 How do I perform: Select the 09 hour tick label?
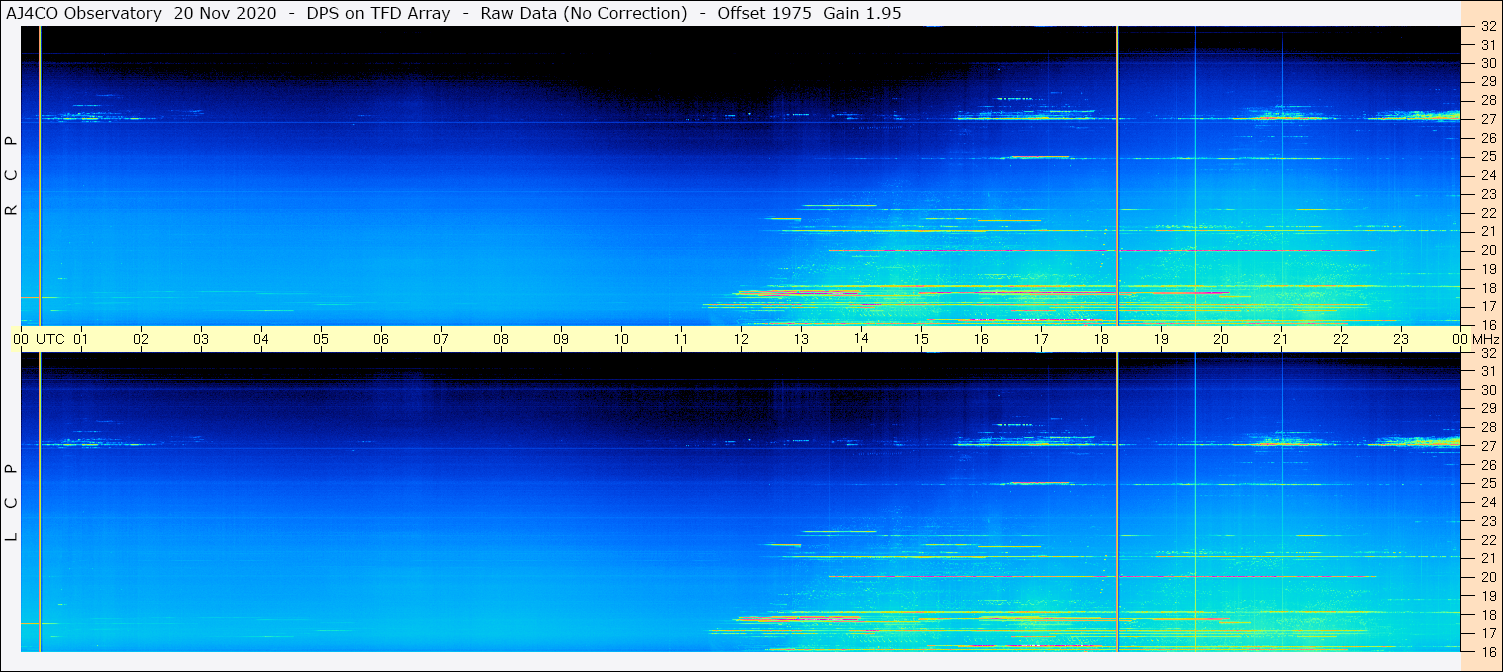pyautogui.click(x=561, y=339)
